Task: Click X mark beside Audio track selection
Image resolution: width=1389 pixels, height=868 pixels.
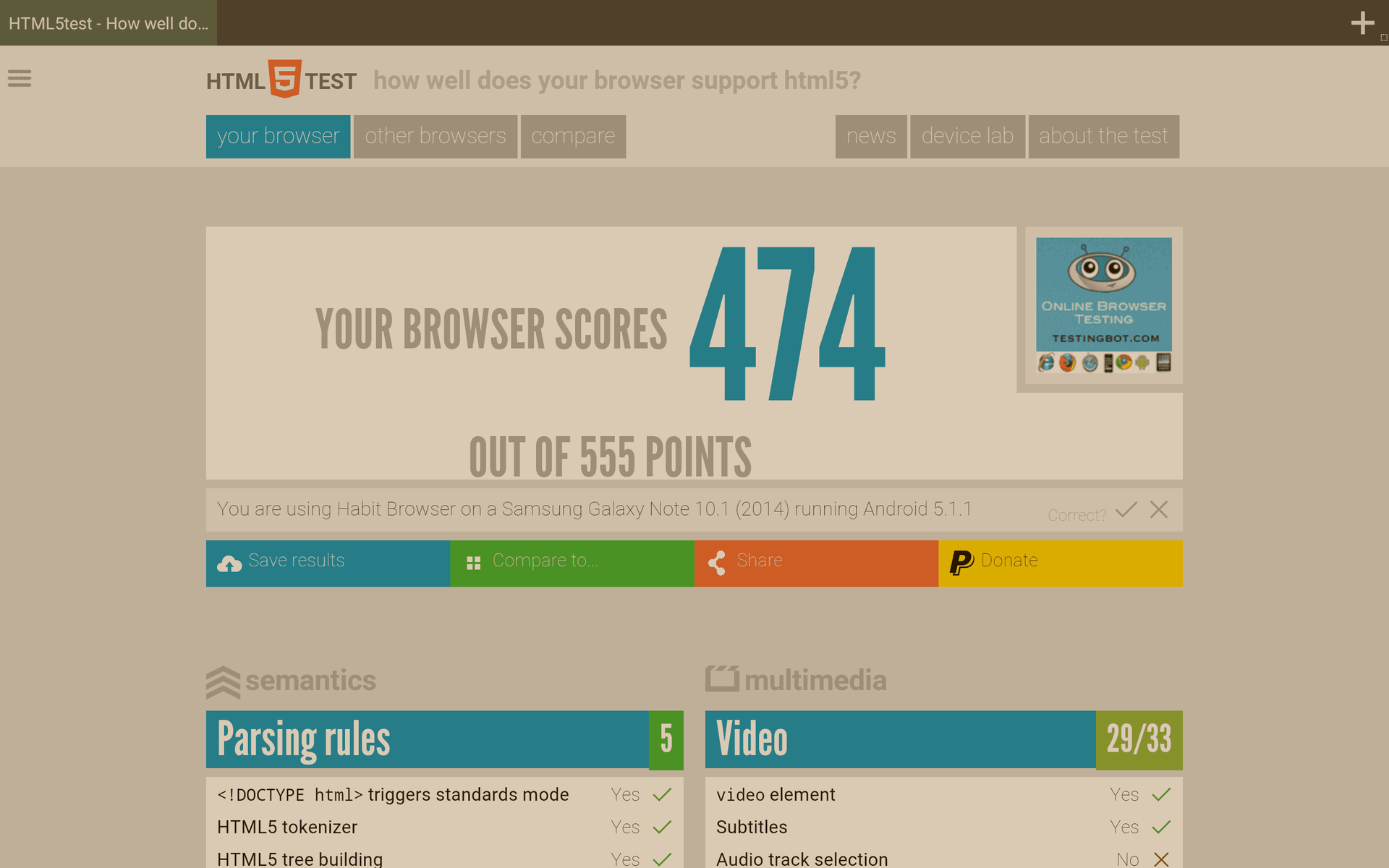Action: pyautogui.click(x=1161, y=859)
